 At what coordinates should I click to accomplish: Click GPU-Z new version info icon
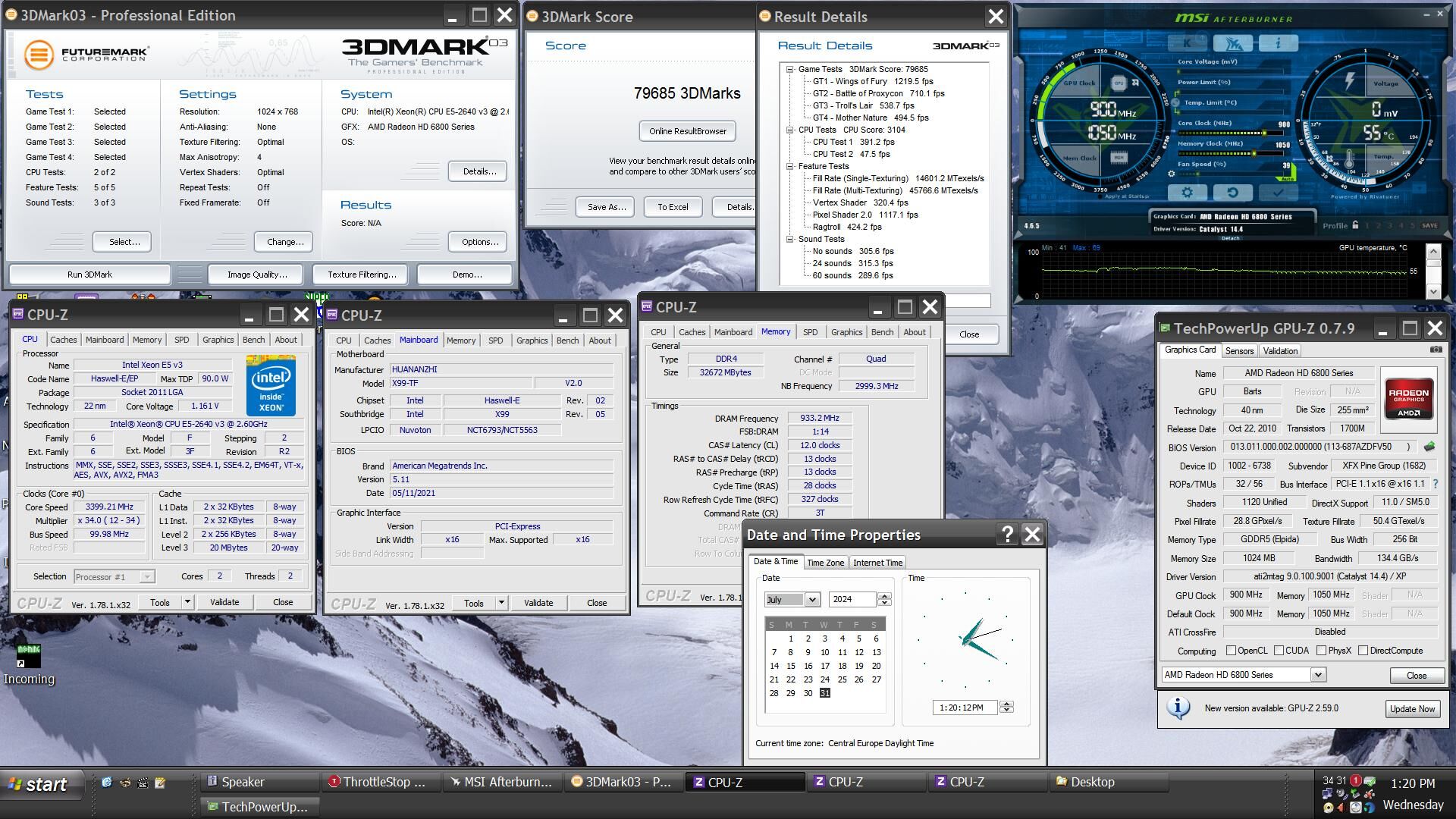click(1178, 708)
